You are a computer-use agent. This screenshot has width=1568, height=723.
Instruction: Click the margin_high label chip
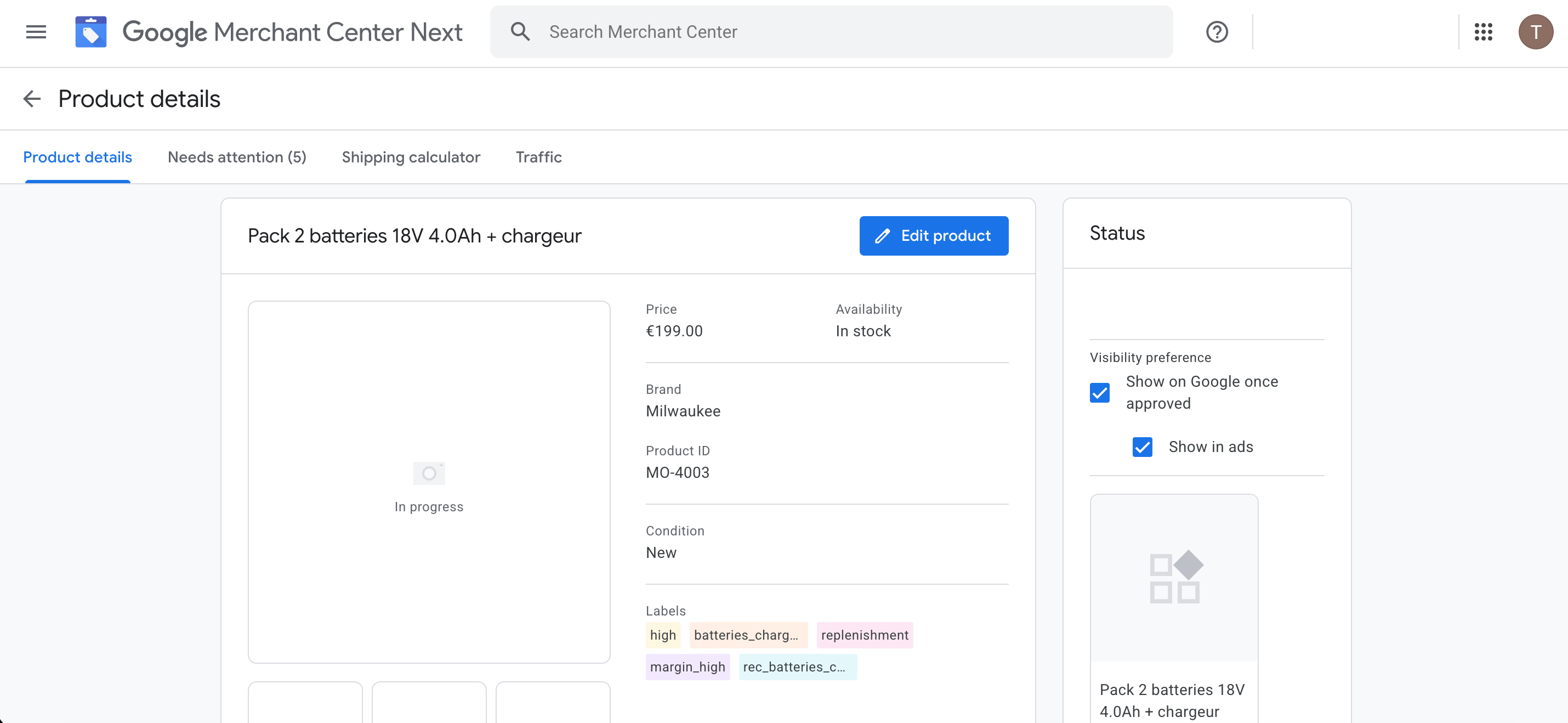click(687, 666)
